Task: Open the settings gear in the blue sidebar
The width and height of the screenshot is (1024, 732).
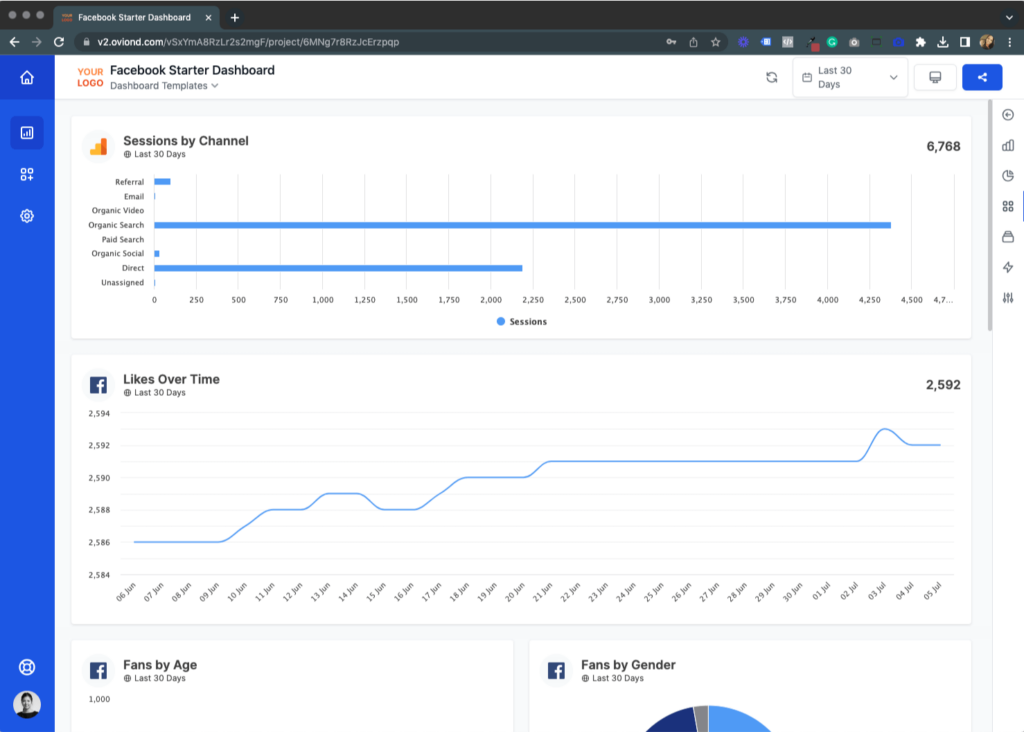Action: pyautogui.click(x=27, y=216)
